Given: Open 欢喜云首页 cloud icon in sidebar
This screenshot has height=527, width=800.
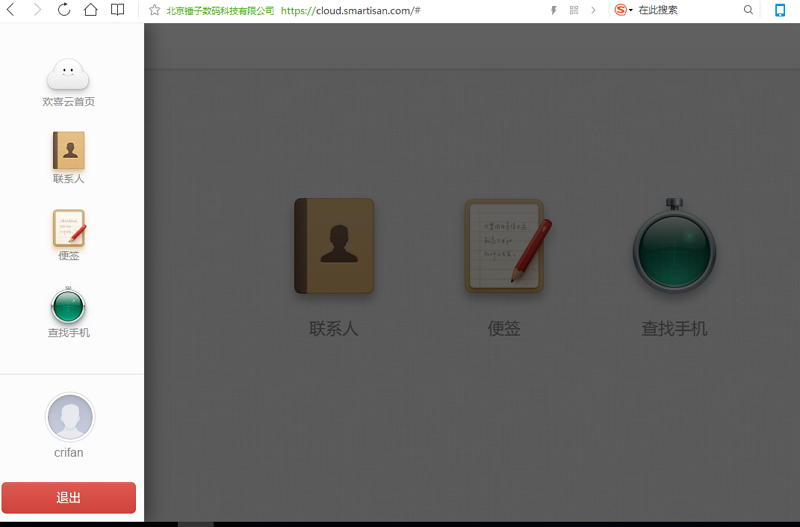Looking at the screenshot, I should [68, 74].
